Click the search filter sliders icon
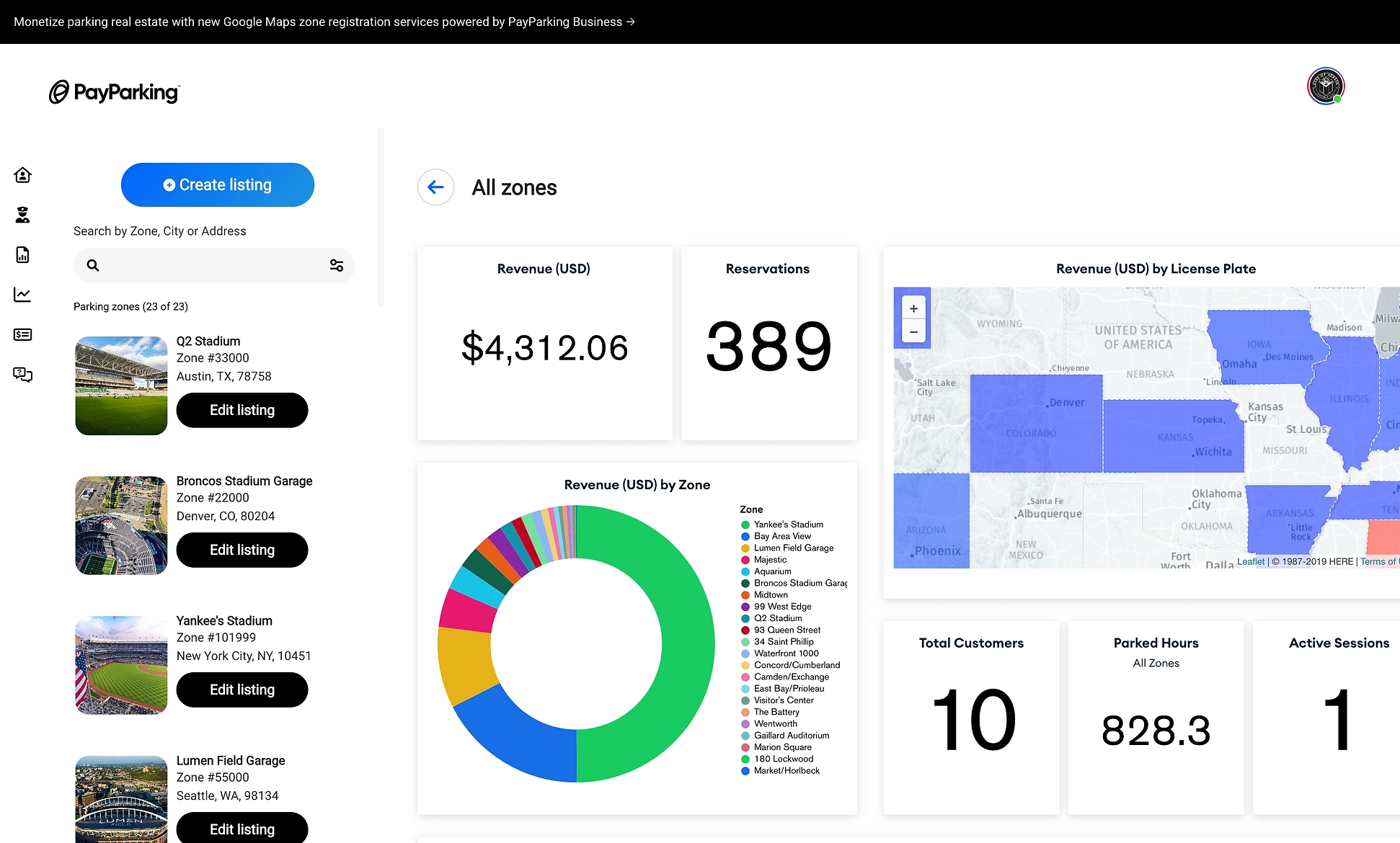 pos(336,265)
